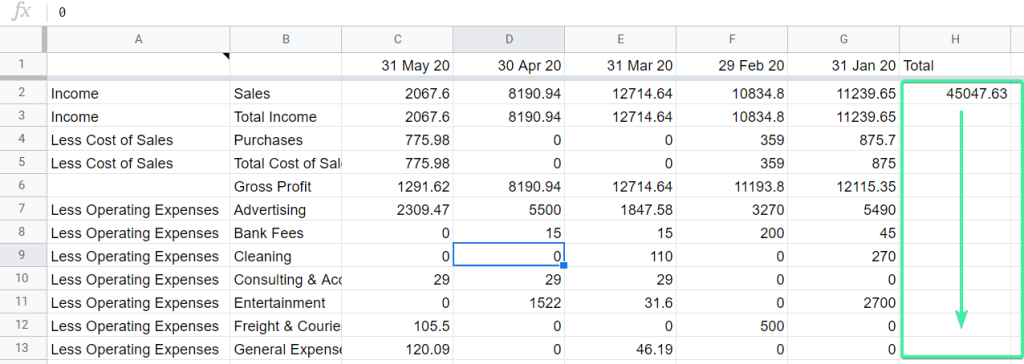Click 'Less Operating Expenses' in row 7
Viewport: 1024px width, 364px height.
(x=138, y=210)
